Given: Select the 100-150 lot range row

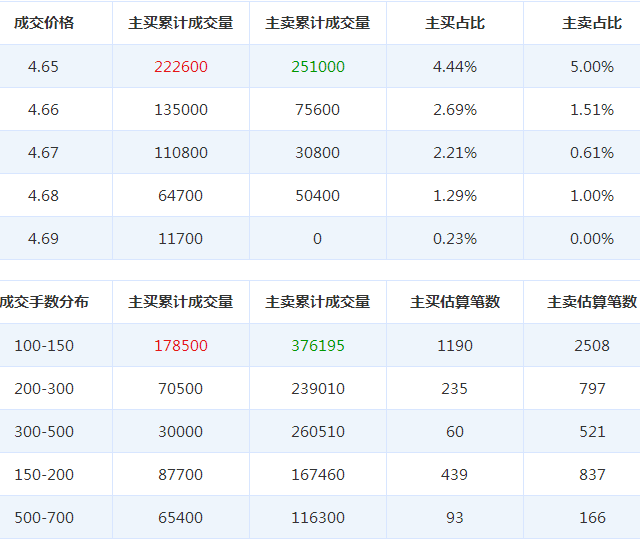Looking at the screenshot, I should coord(320,346).
